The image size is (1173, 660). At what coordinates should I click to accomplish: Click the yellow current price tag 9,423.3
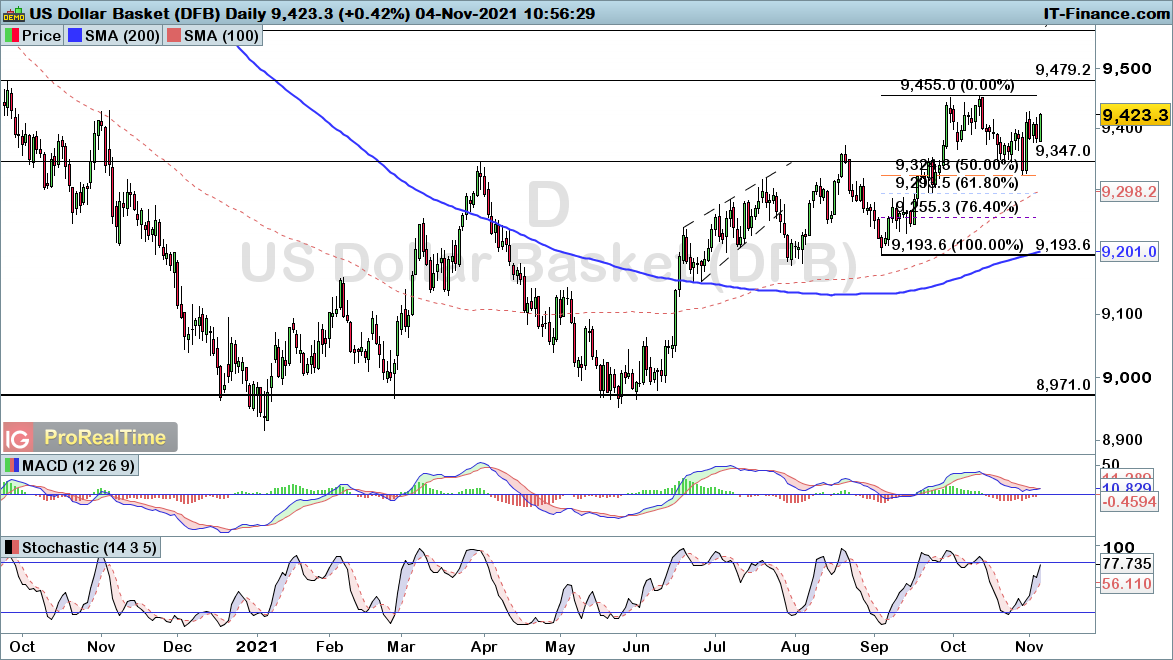1135,115
